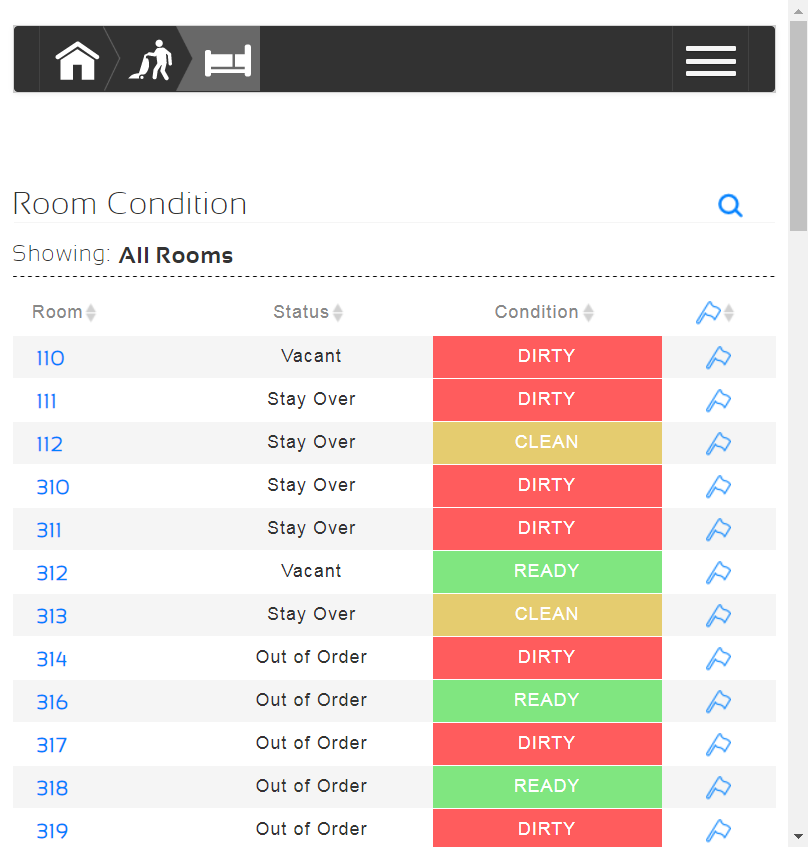Flag room 110
Screen dimensions: 808x847
718,357
